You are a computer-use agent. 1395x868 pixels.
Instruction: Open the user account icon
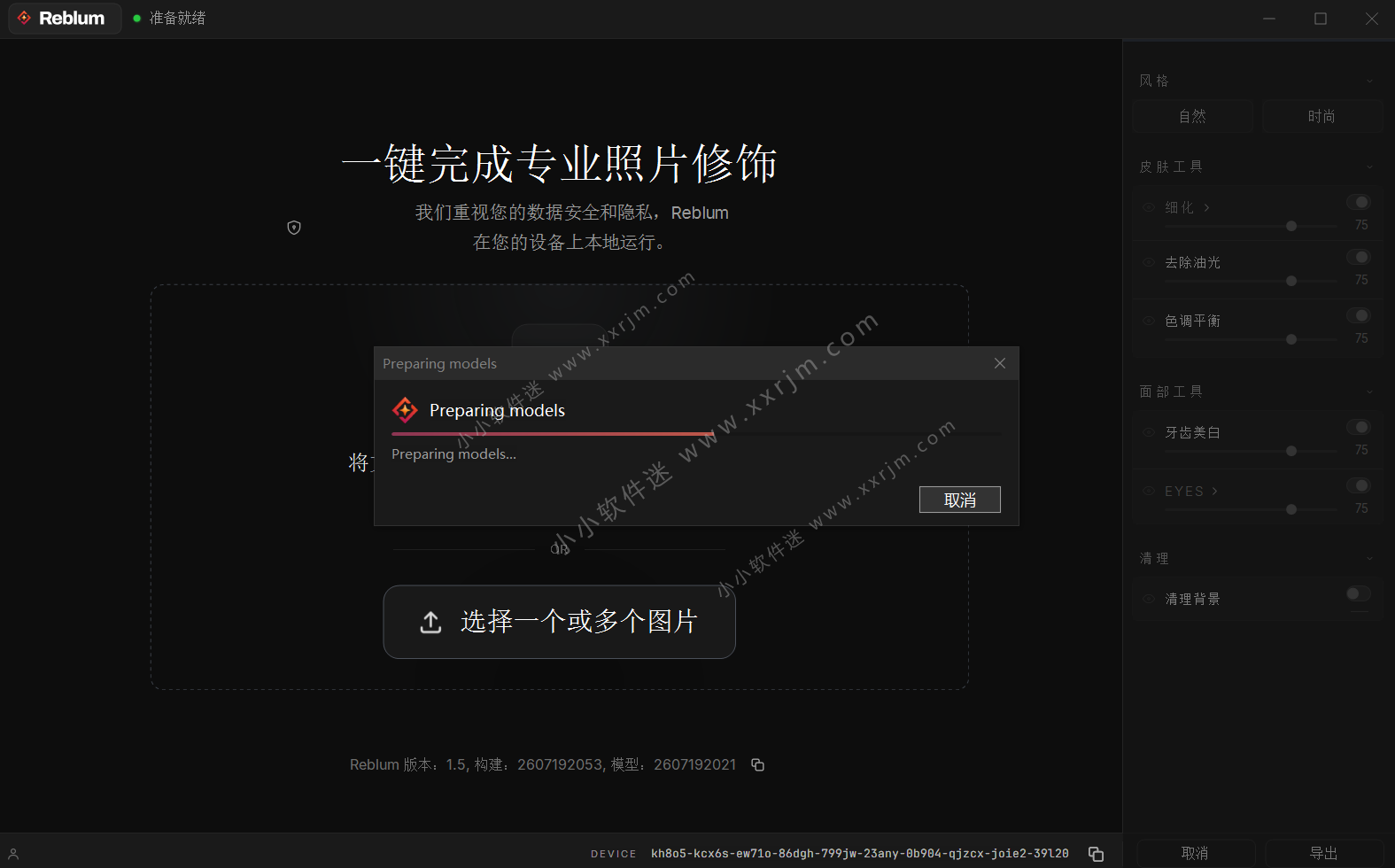click(x=13, y=854)
